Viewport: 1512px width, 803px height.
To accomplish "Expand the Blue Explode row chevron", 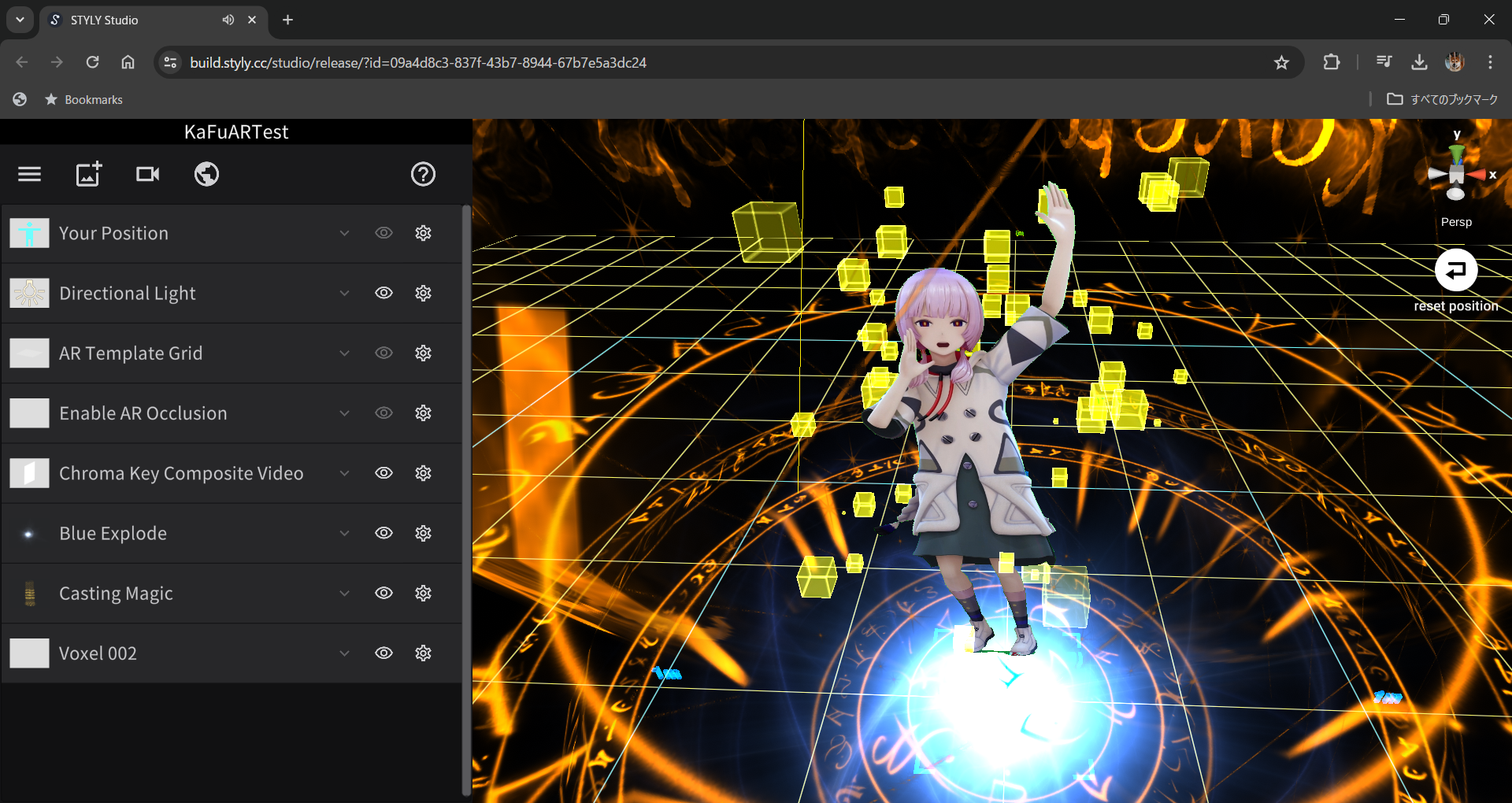I will [x=344, y=533].
